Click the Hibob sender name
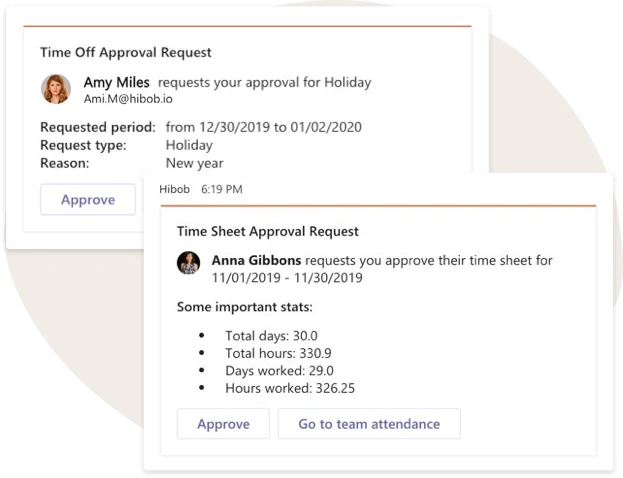623x478 pixels. pyautogui.click(x=174, y=189)
